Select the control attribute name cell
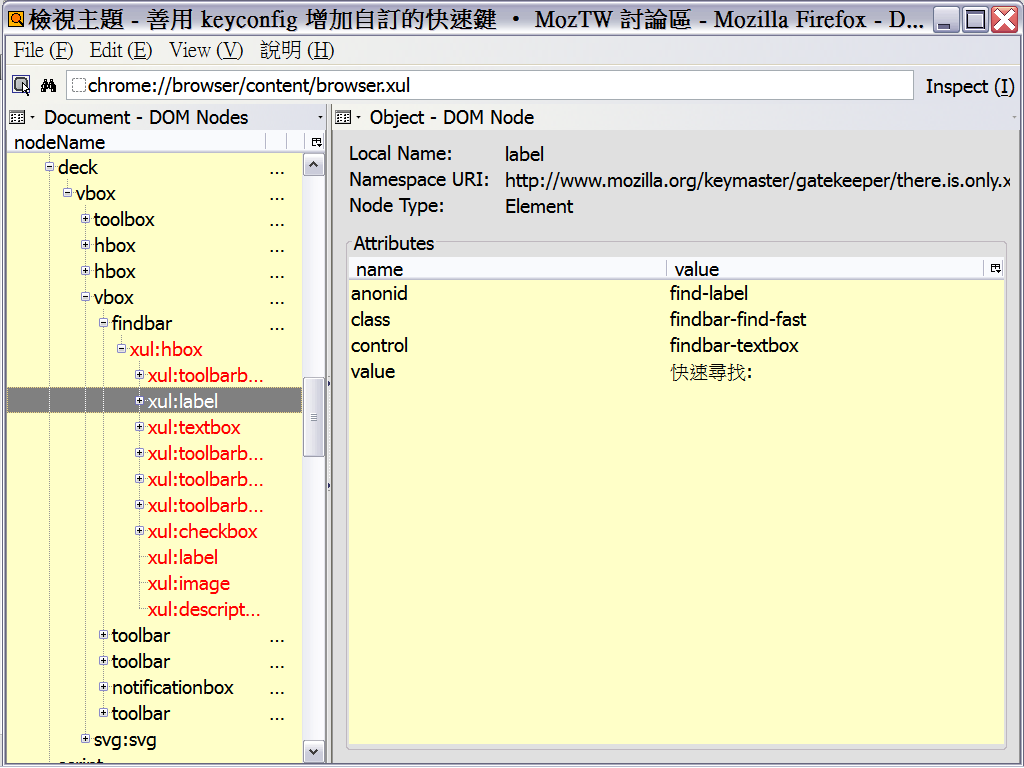The image size is (1024, 768). 379,345
